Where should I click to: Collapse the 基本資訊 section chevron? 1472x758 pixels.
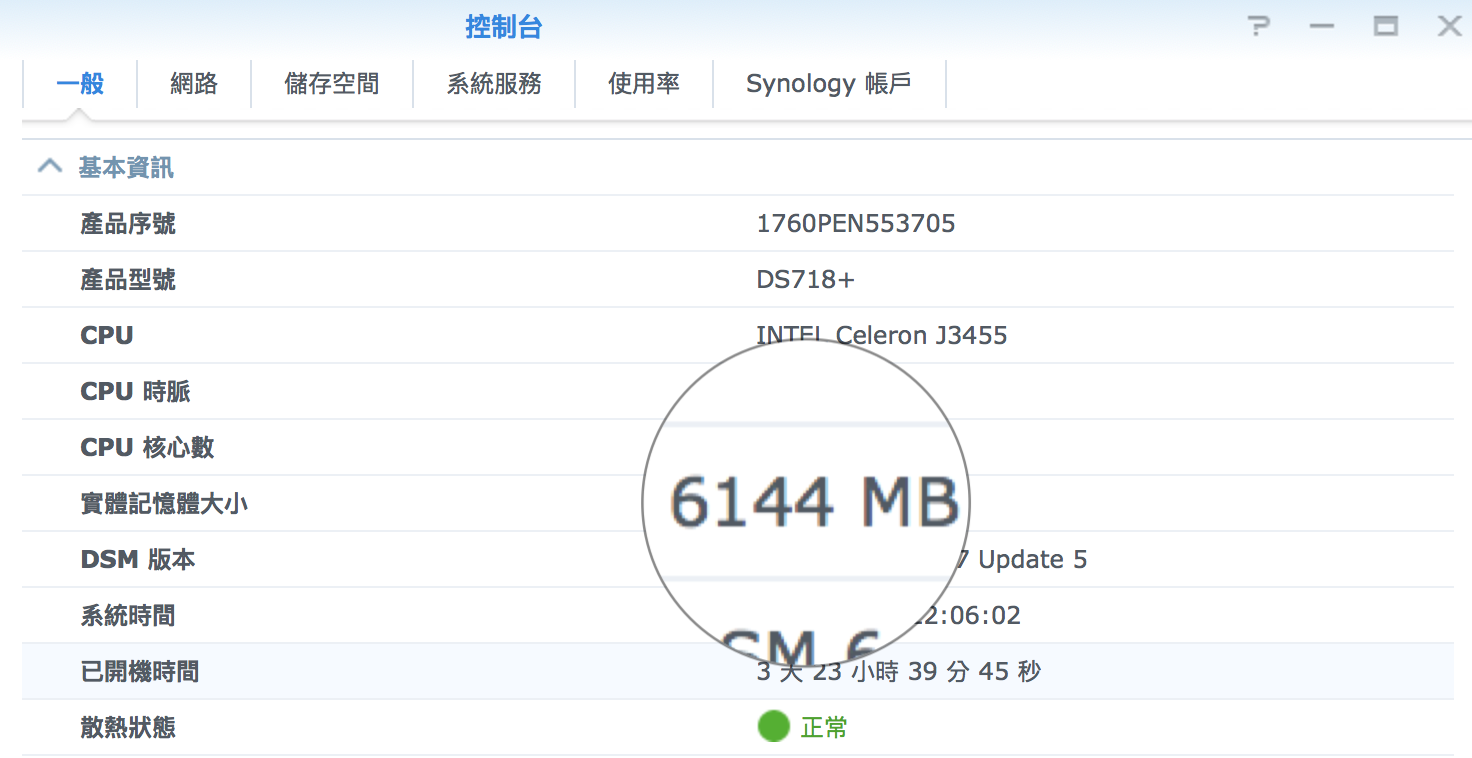tap(50, 166)
